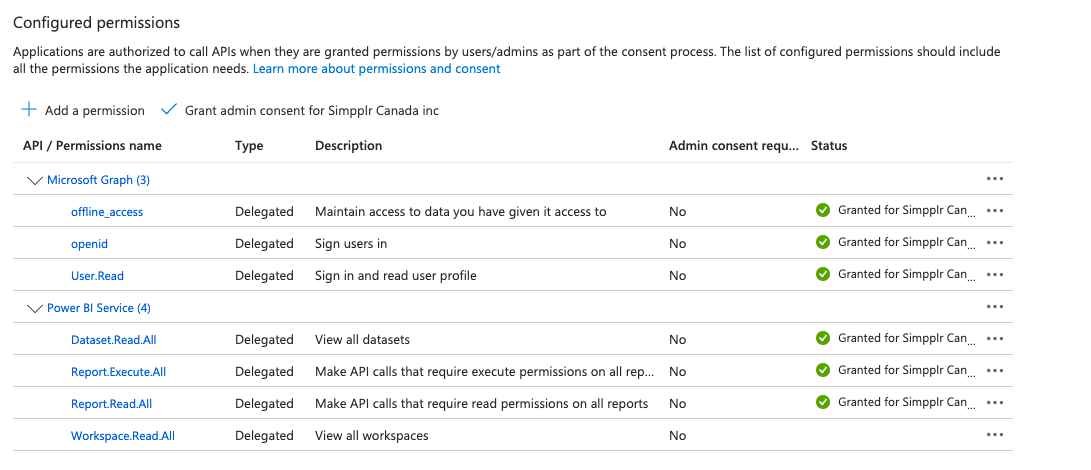Click the plus icon for Add a permission
1091x470 pixels.
tap(30, 110)
